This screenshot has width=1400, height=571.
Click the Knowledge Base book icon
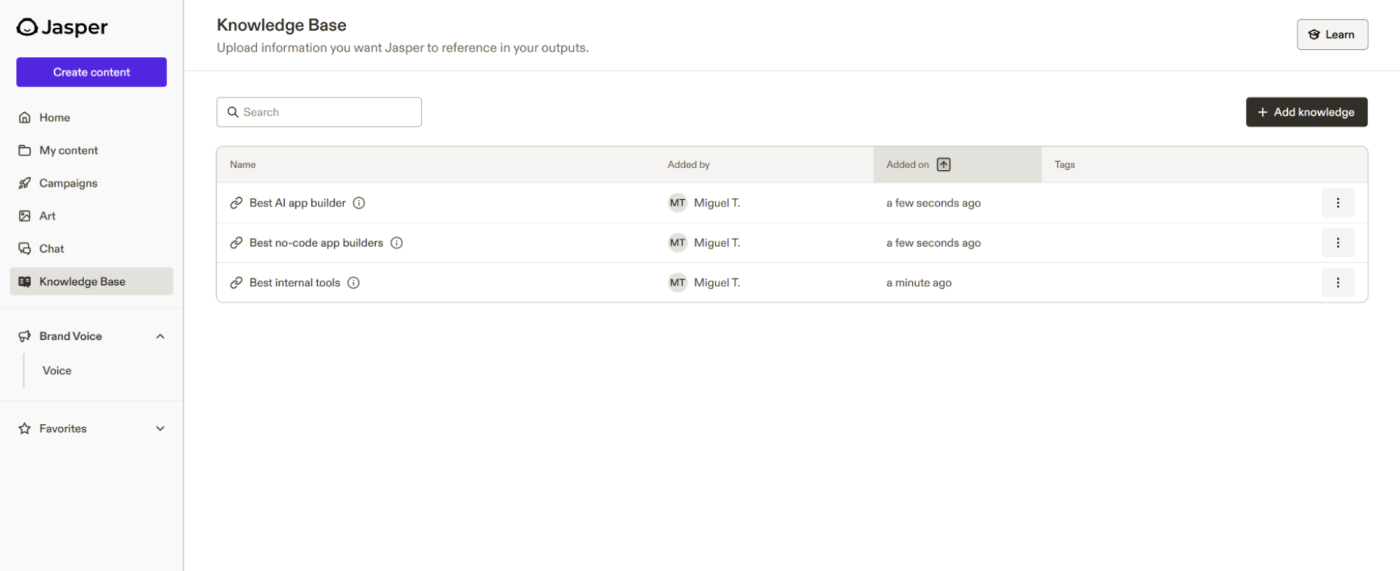[x=25, y=282]
